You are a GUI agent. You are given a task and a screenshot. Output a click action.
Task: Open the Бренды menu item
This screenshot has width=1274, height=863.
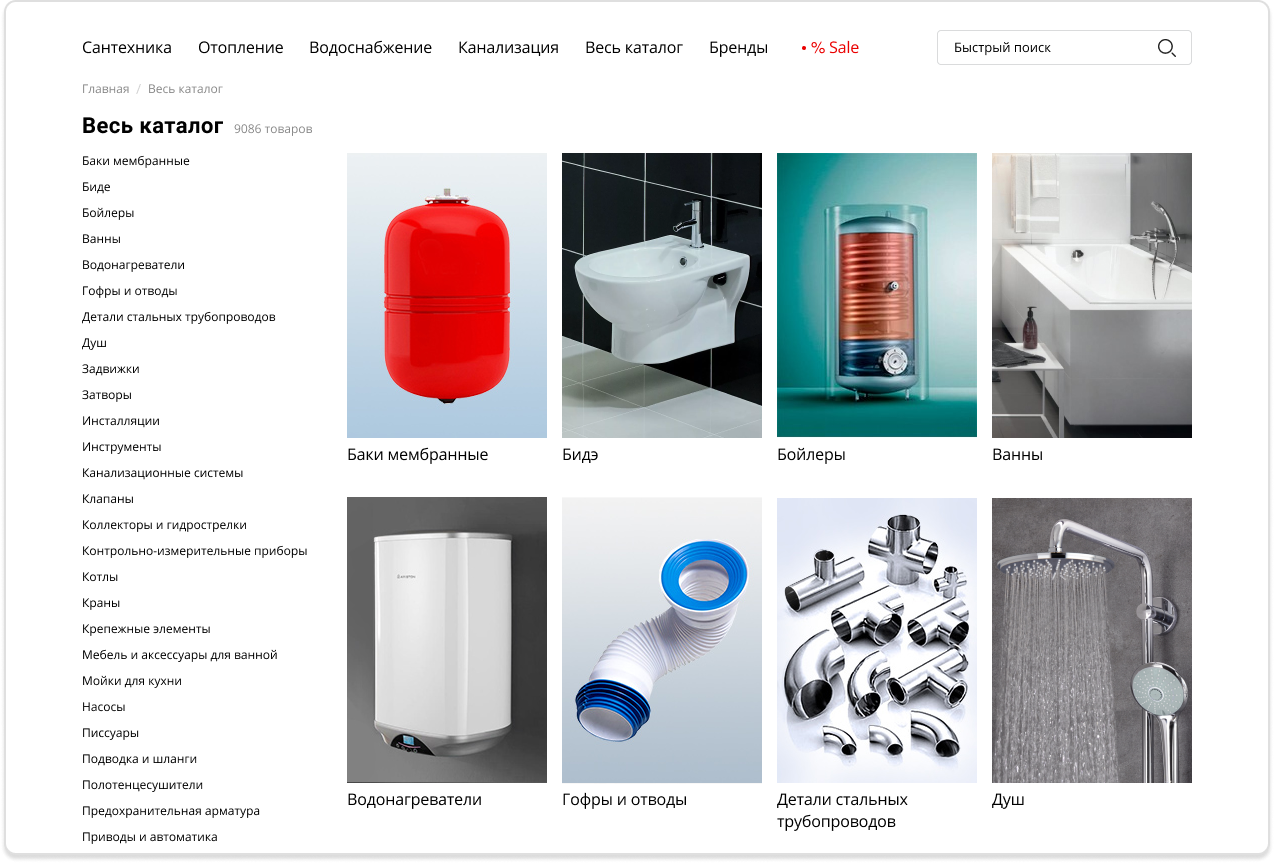click(x=739, y=48)
